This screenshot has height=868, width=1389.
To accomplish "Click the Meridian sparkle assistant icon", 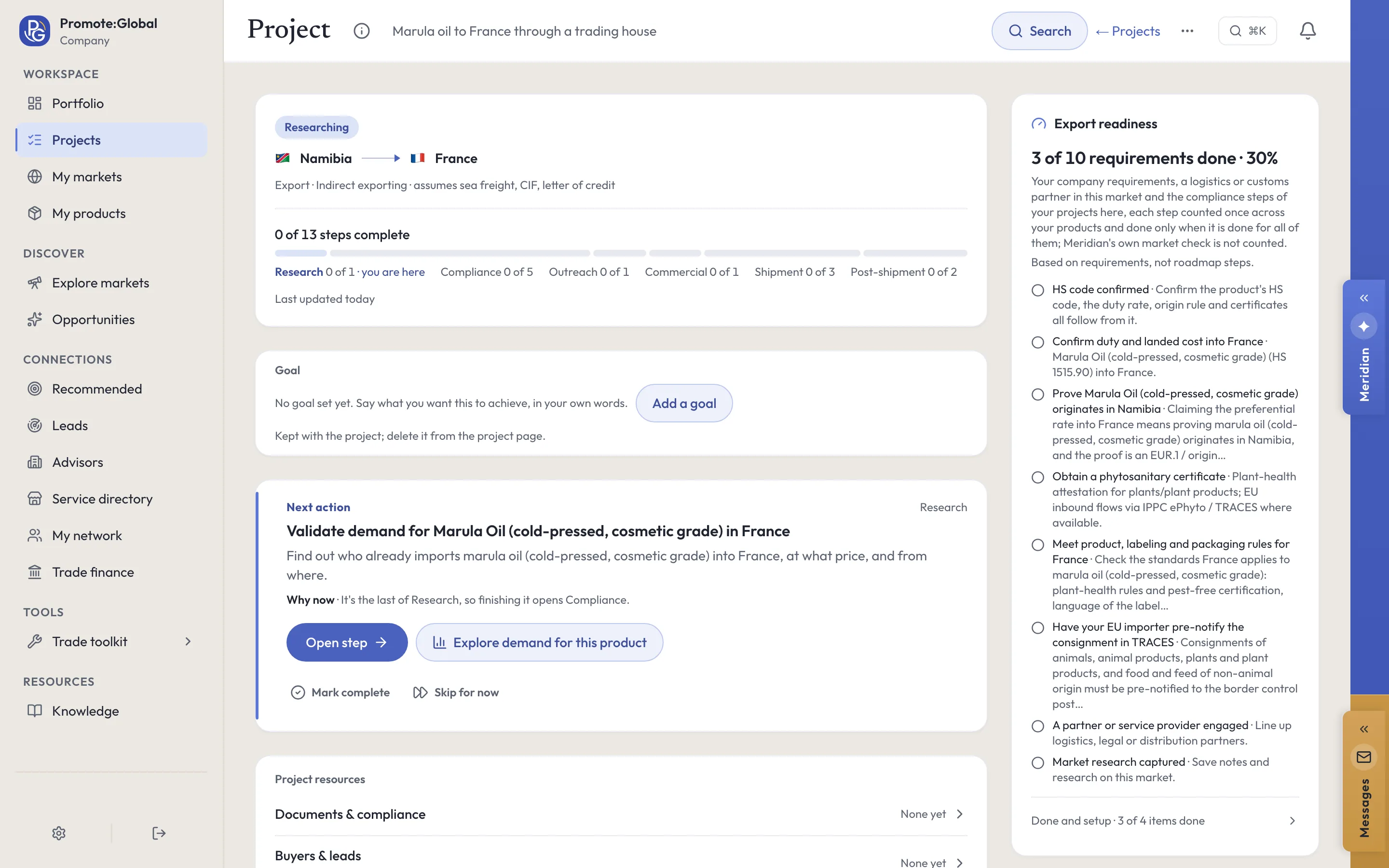I will pos(1364,326).
